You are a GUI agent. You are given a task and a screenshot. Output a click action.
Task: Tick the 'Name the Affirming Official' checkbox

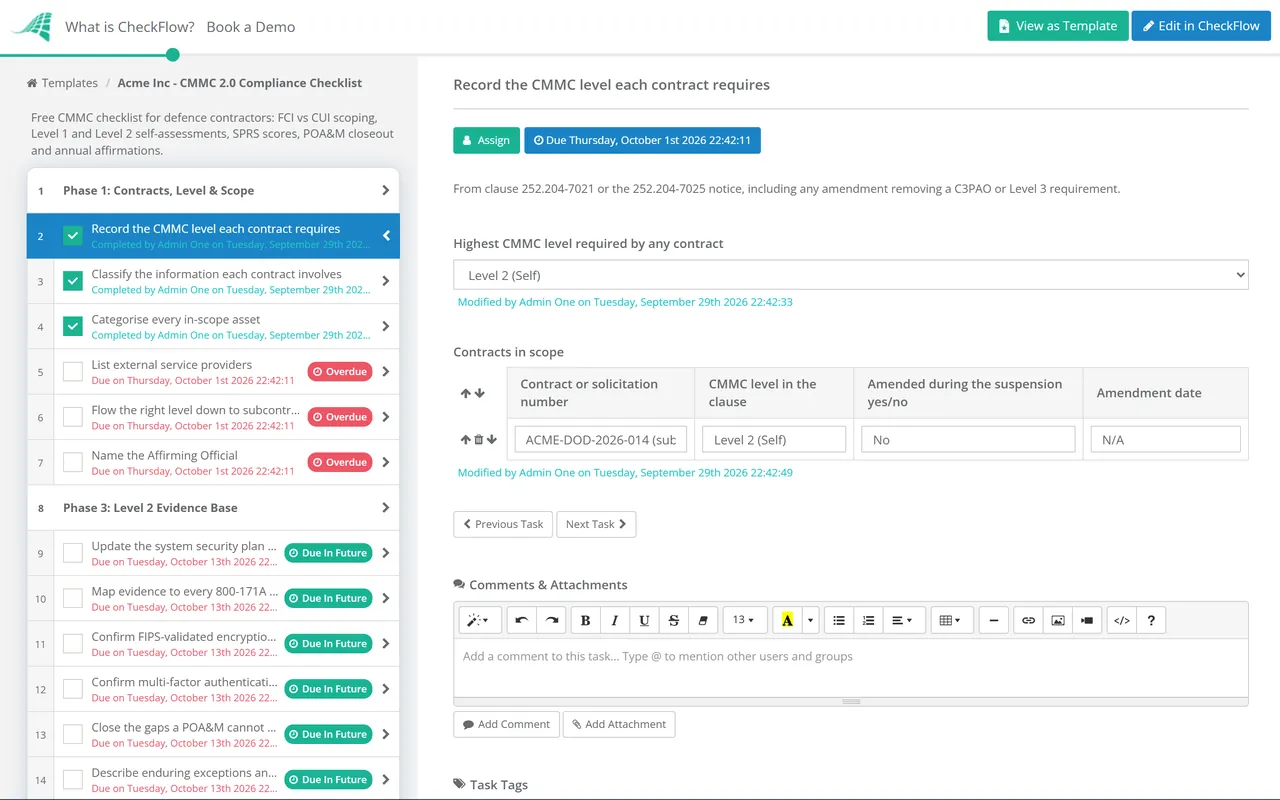click(x=73, y=462)
